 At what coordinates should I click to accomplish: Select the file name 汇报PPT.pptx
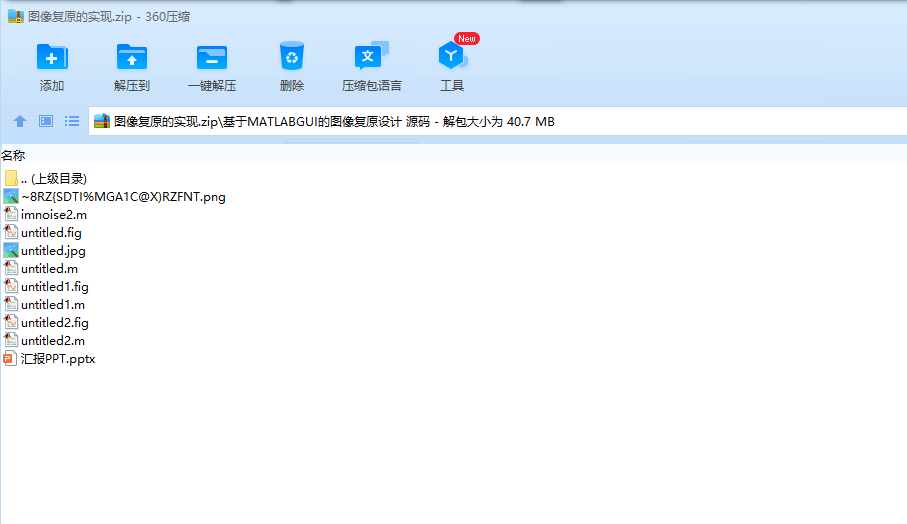click(x=58, y=359)
